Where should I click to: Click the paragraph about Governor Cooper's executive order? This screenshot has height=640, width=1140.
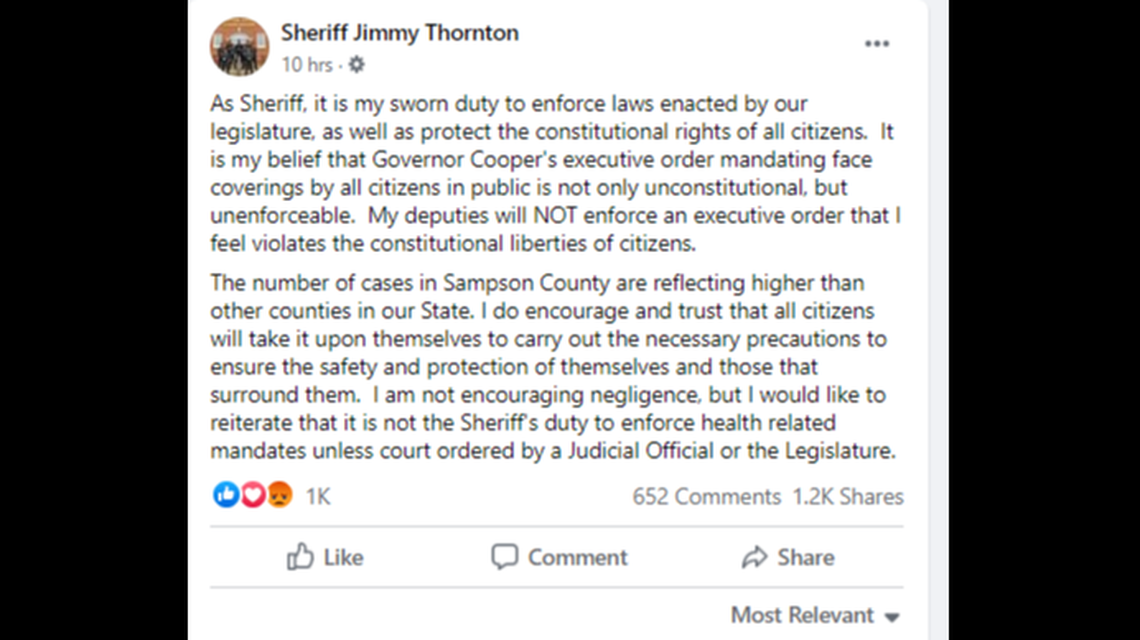click(555, 173)
